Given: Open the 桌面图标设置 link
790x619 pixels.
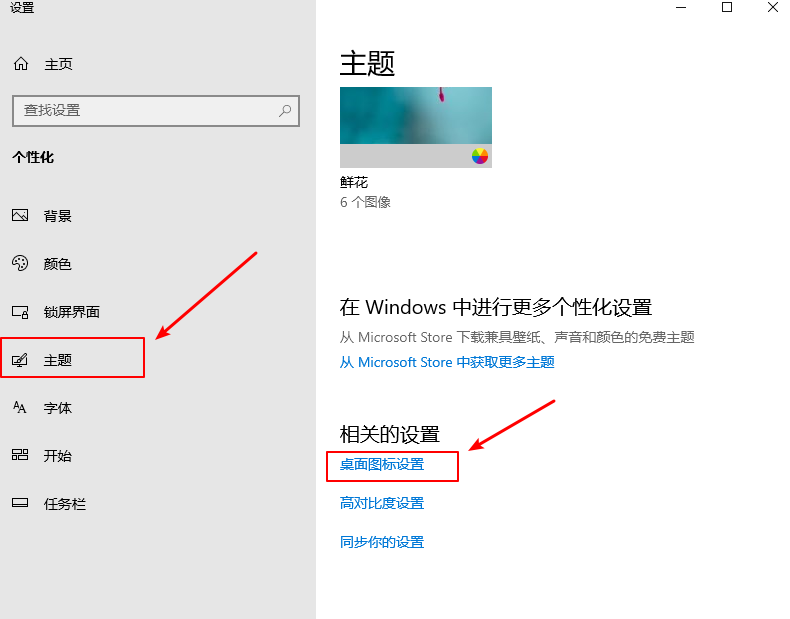Looking at the screenshot, I should (x=382, y=464).
